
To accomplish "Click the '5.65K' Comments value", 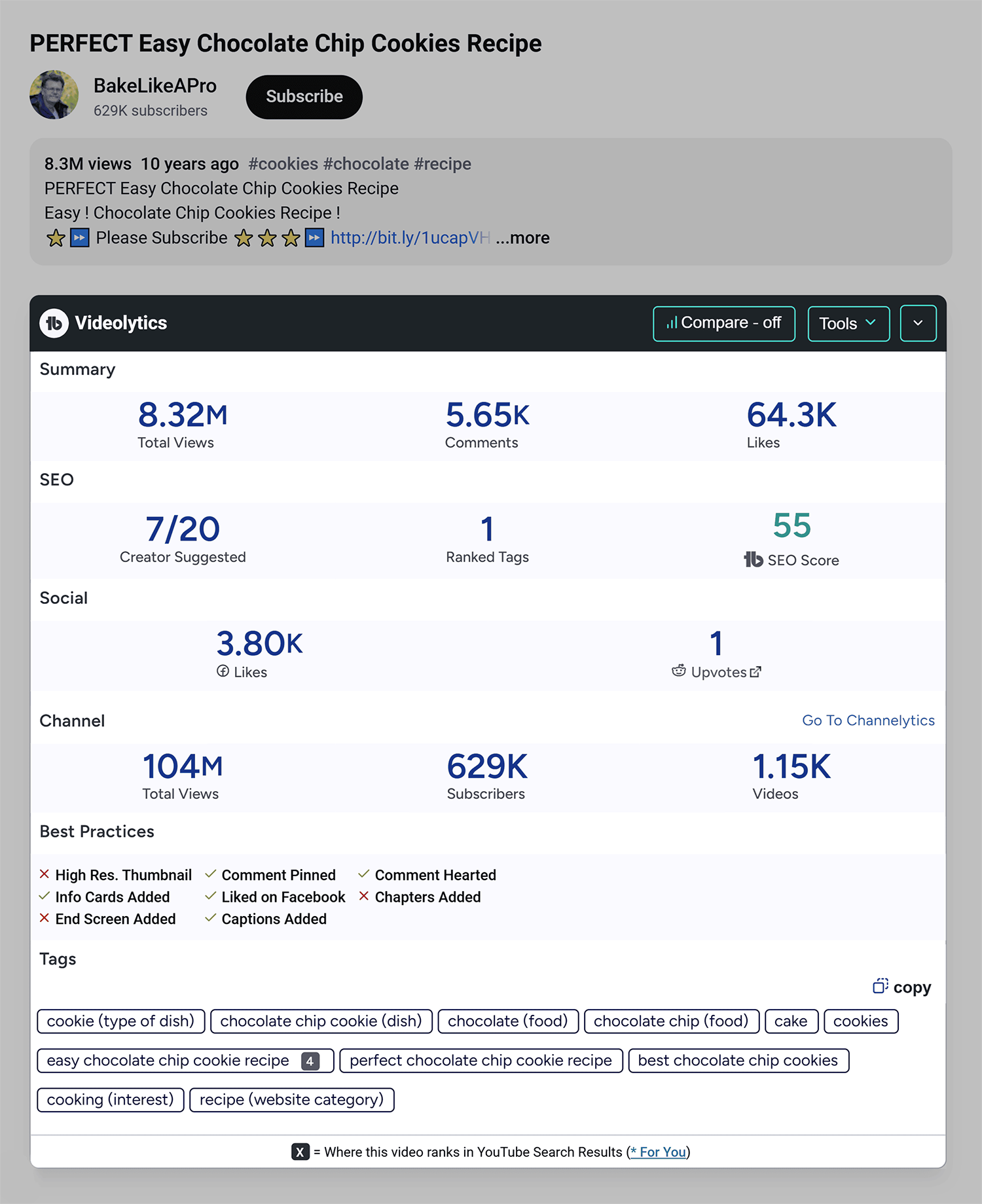I will coord(488,415).
